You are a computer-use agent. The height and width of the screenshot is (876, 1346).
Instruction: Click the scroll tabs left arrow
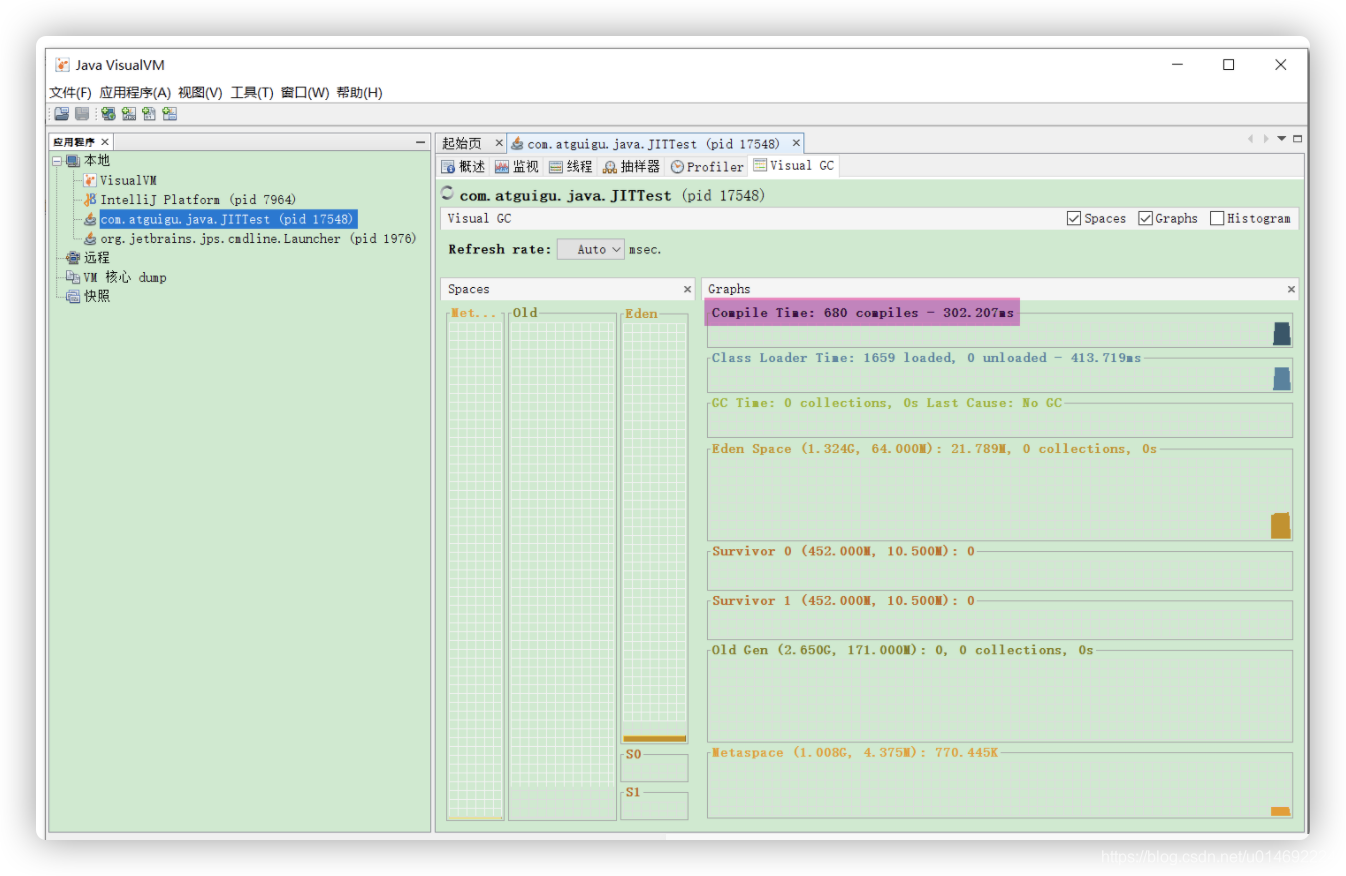[x=1250, y=139]
